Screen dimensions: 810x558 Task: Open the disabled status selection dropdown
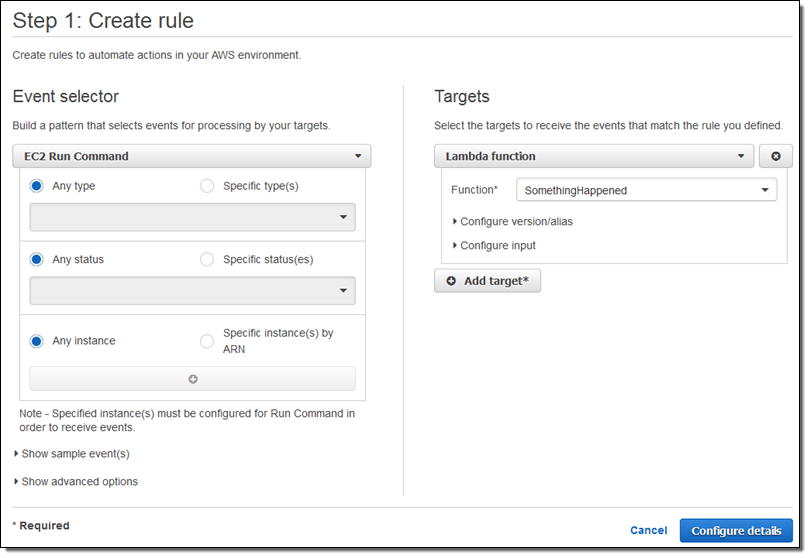point(192,291)
